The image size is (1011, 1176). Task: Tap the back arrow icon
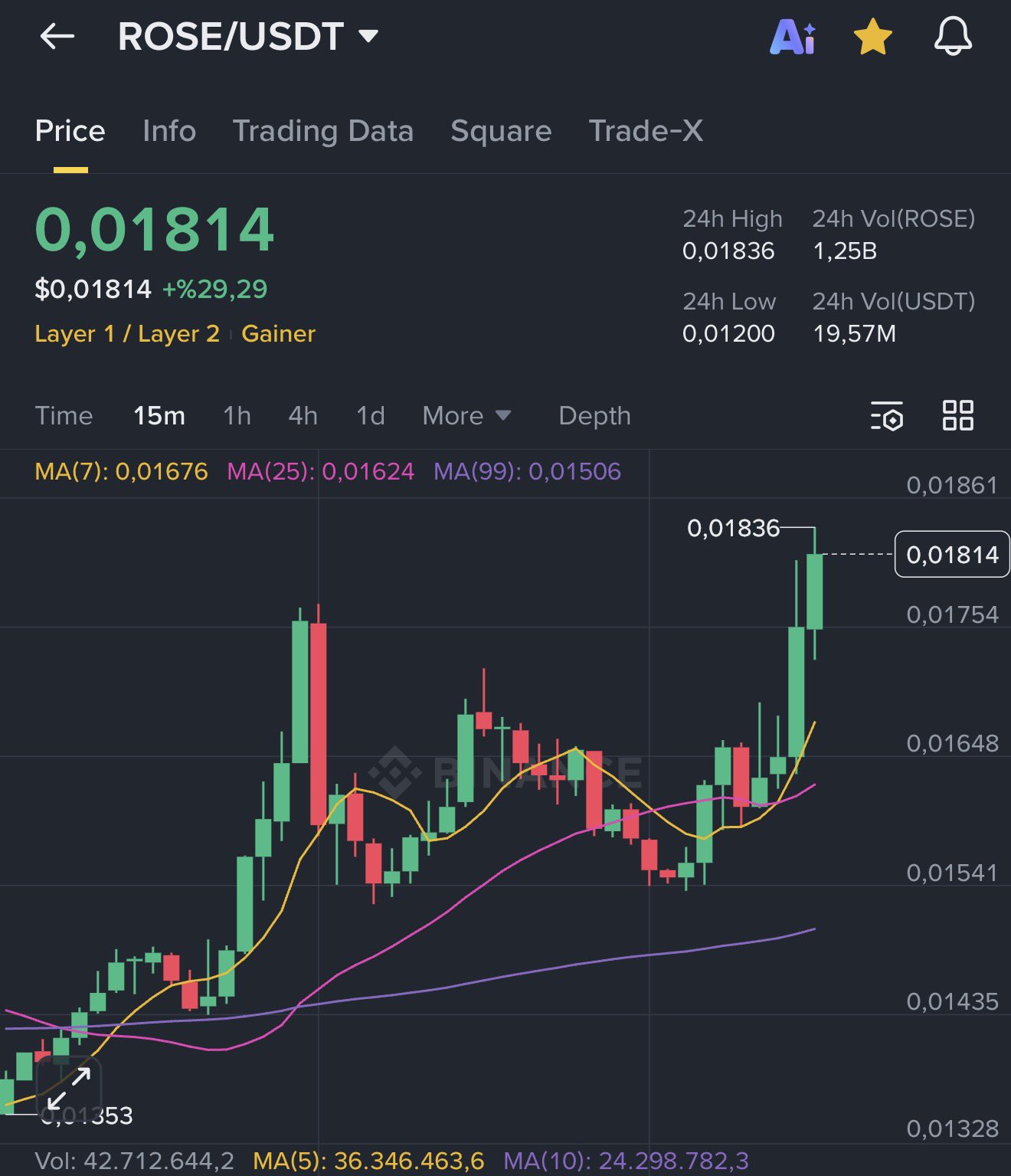[x=57, y=36]
